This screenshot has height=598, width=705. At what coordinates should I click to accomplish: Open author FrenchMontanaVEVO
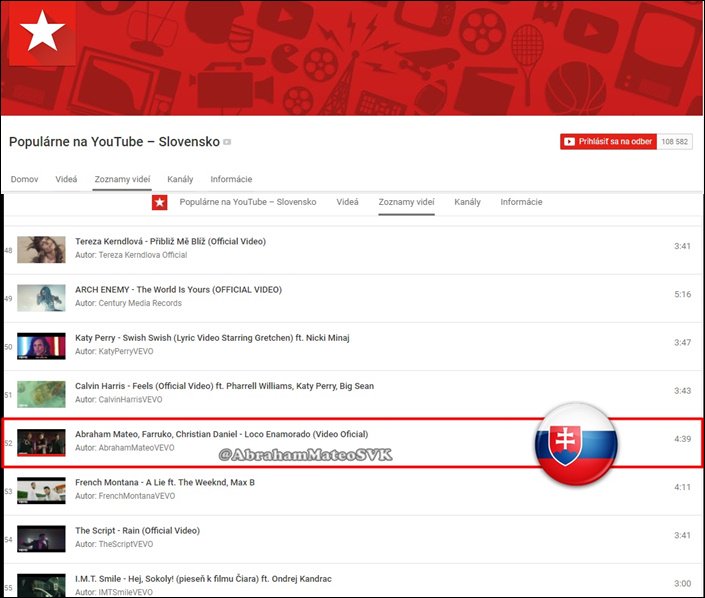coord(137,495)
